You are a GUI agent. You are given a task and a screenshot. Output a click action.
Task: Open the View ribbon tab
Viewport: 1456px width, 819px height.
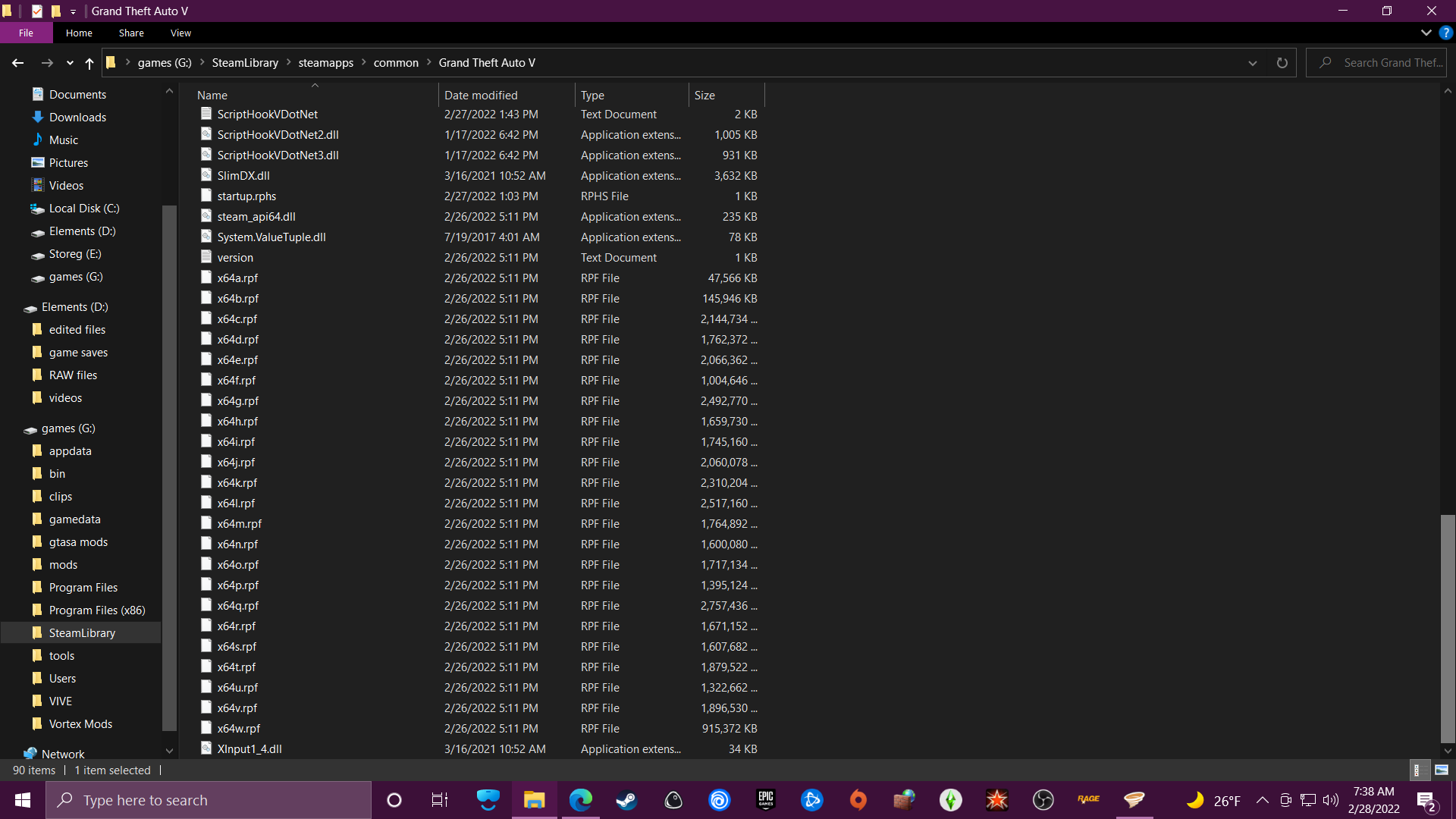tap(180, 33)
